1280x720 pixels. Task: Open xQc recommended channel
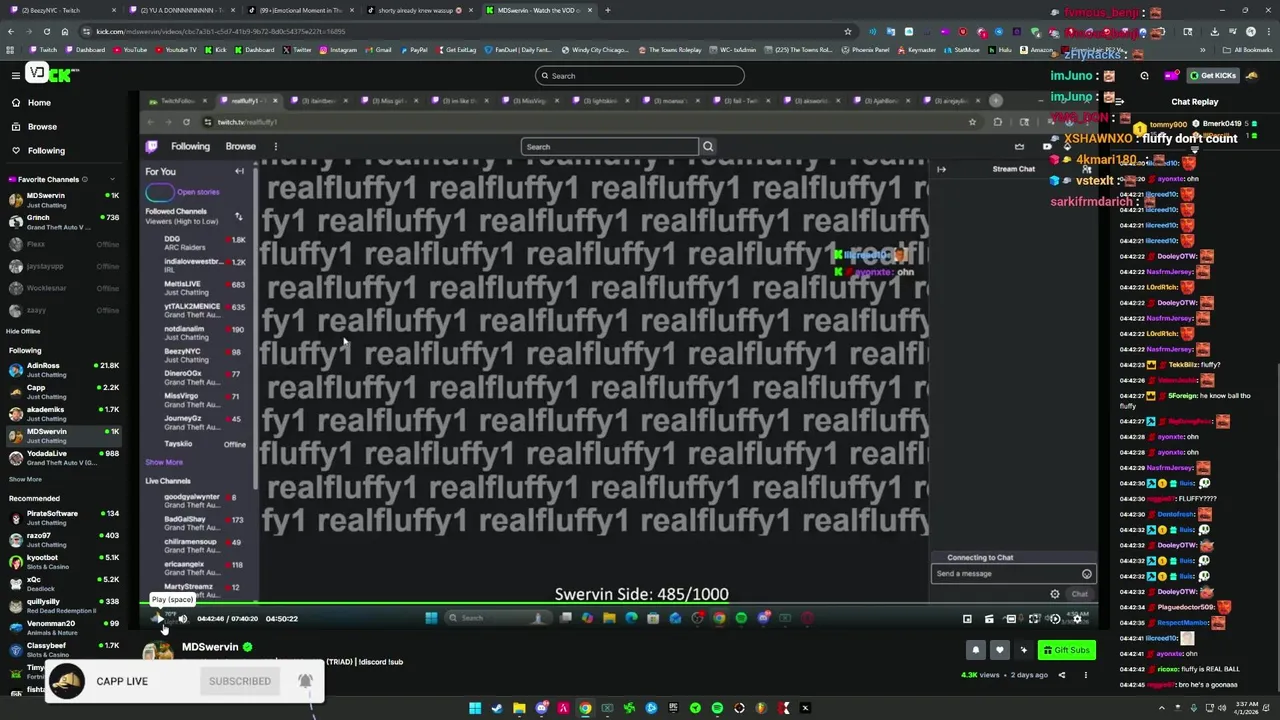pyautogui.click(x=64, y=584)
